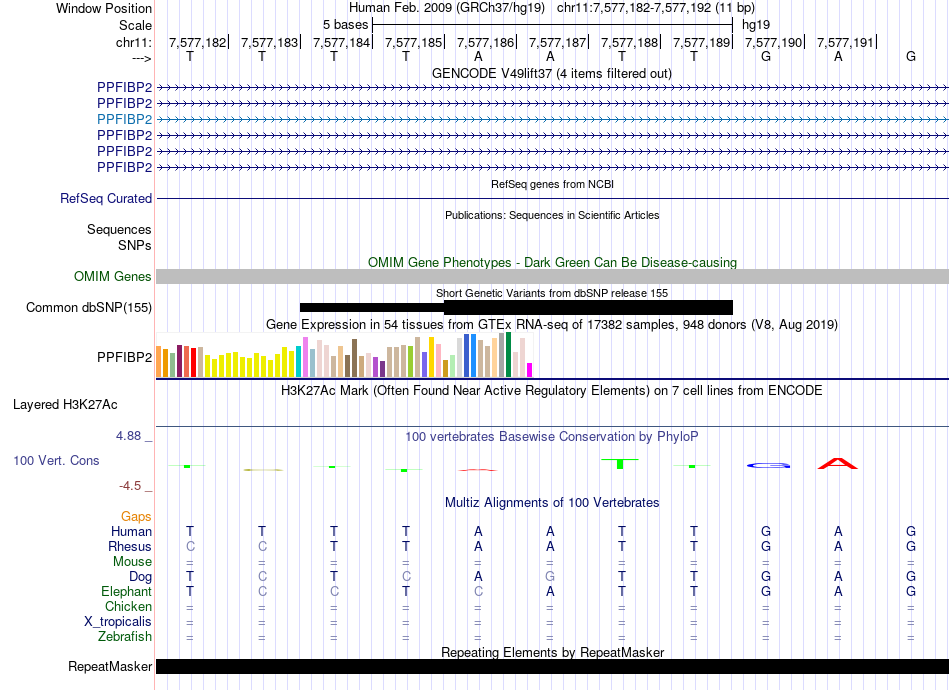This screenshot has width=950, height=690.
Task: Click the hg19 label beside the scale bar
Action: pos(756,25)
